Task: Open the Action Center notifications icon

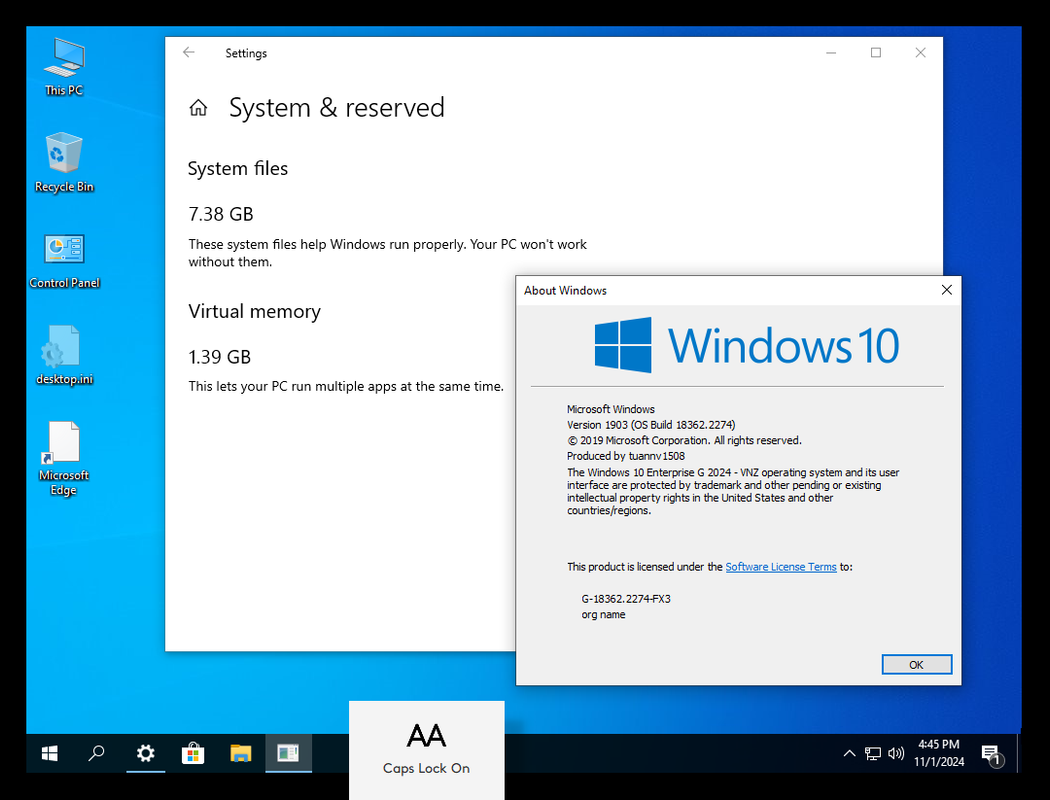Action: click(992, 754)
